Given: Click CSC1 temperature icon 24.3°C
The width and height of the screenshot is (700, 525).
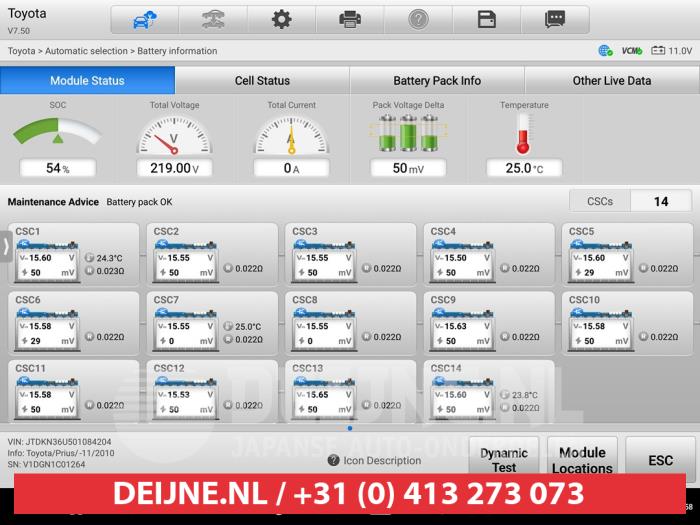Looking at the screenshot, I should [89, 258].
